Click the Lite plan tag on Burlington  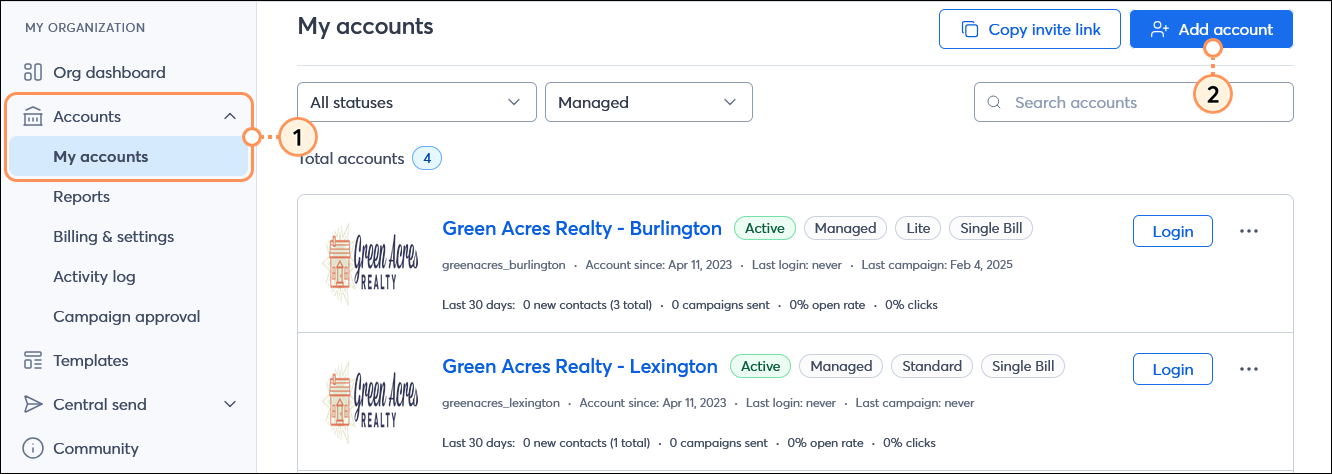point(918,228)
